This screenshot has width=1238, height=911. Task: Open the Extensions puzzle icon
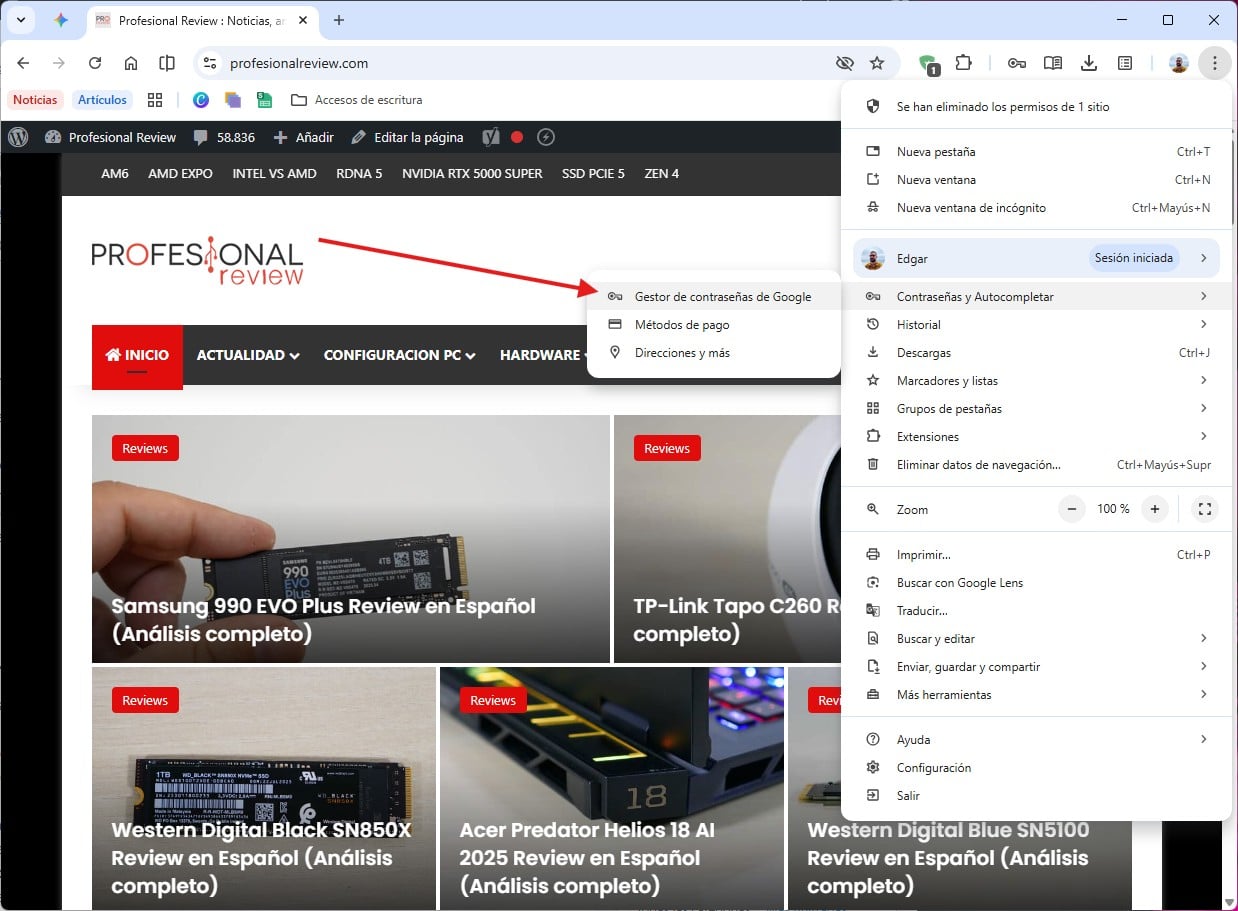tap(963, 63)
